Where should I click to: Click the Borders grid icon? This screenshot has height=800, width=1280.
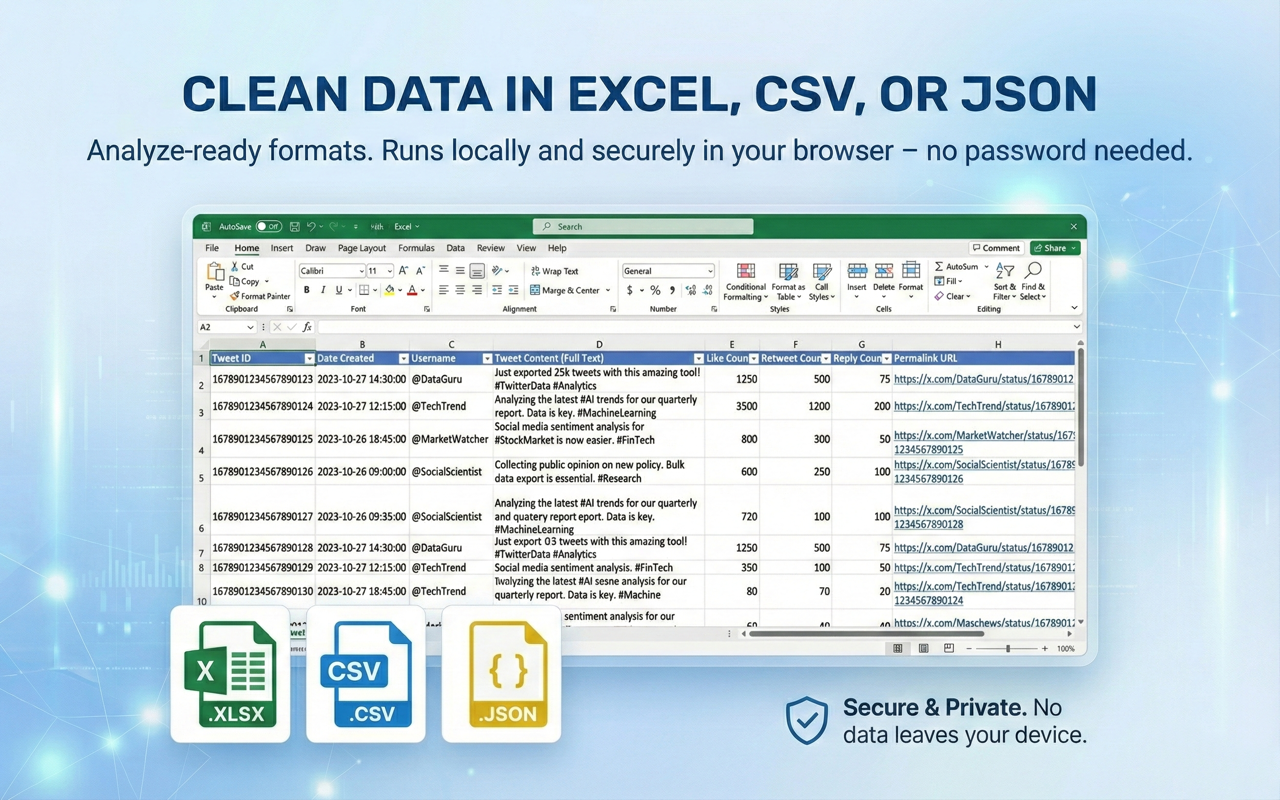point(362,290)
